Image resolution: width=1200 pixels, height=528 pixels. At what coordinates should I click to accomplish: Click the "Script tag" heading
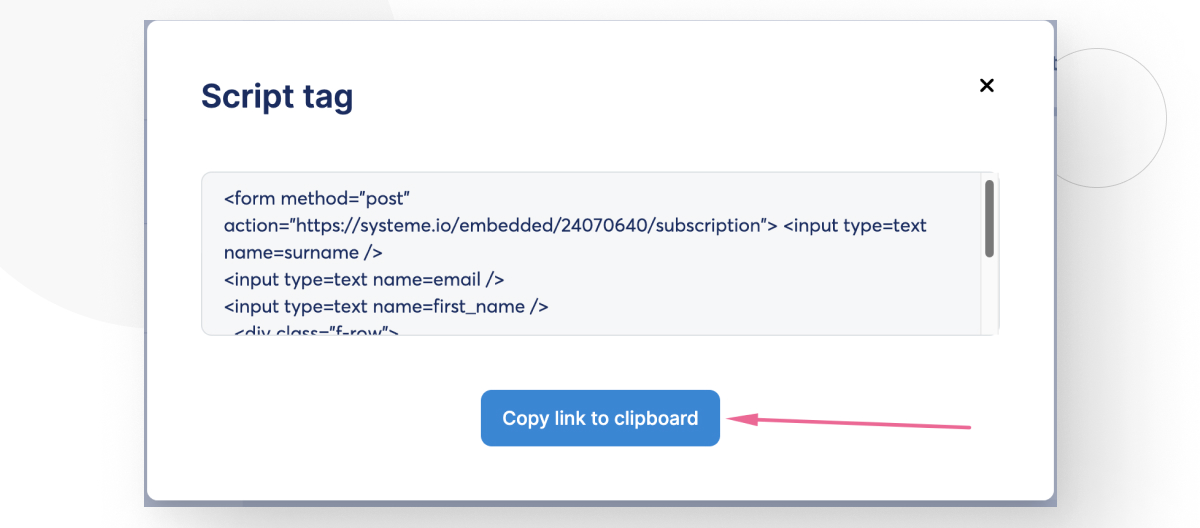[x=277, y=96]
